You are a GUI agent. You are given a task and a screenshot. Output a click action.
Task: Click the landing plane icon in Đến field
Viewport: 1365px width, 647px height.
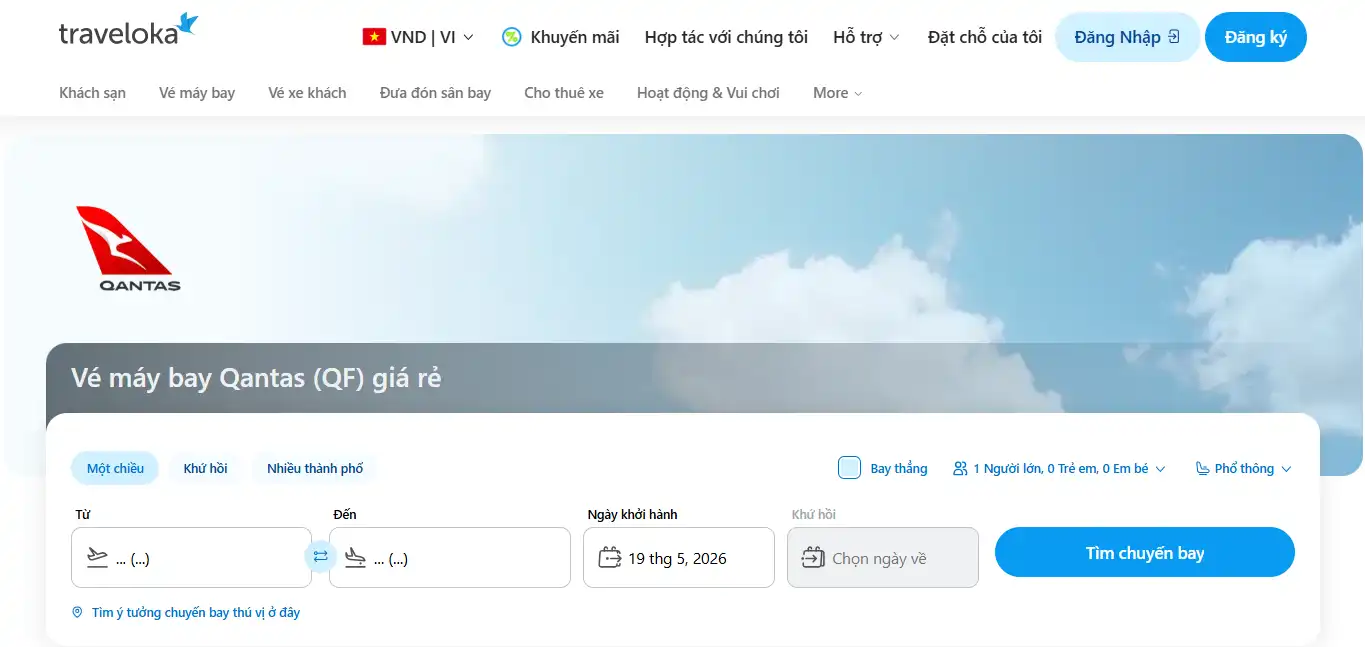pos(355,557)
